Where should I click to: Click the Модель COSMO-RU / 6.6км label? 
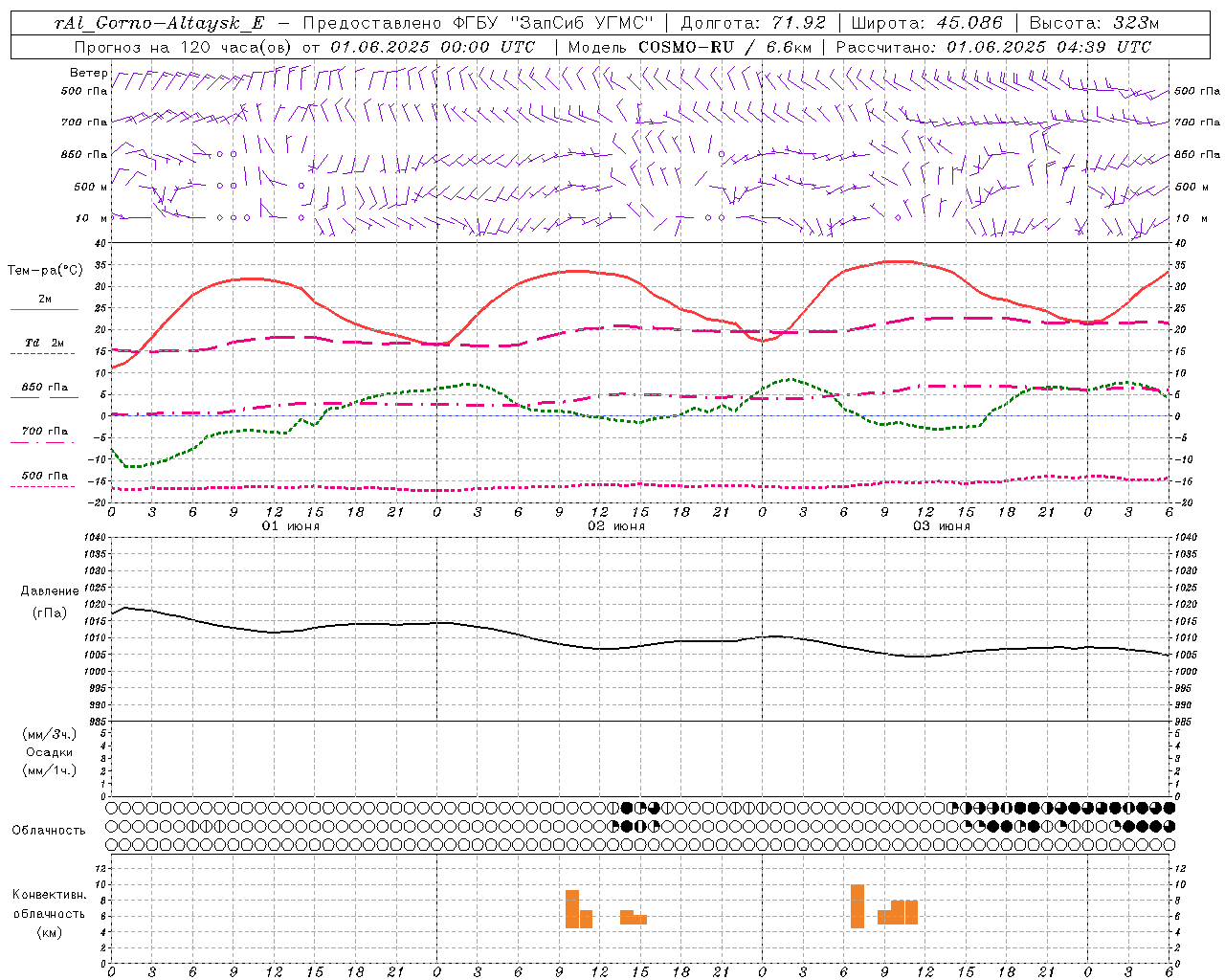689,46
